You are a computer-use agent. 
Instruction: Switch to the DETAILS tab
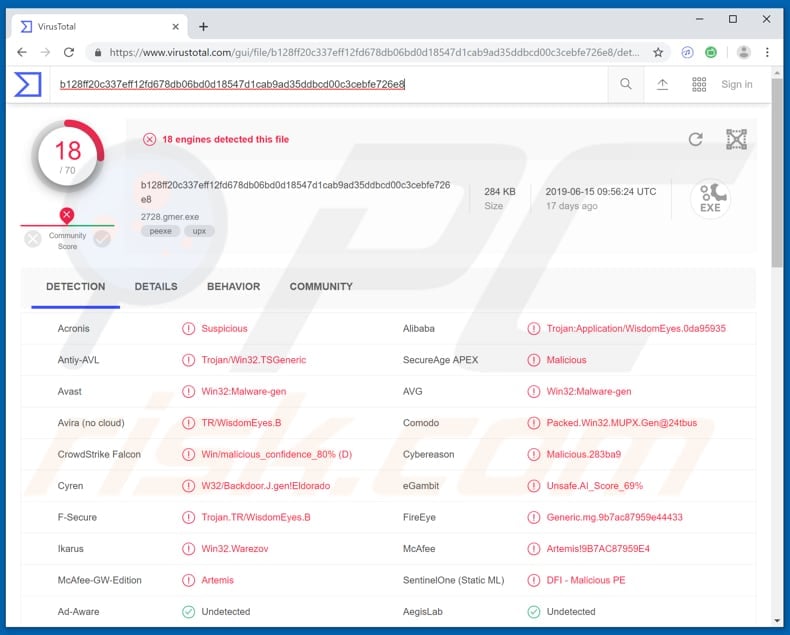tap(156, 287)
